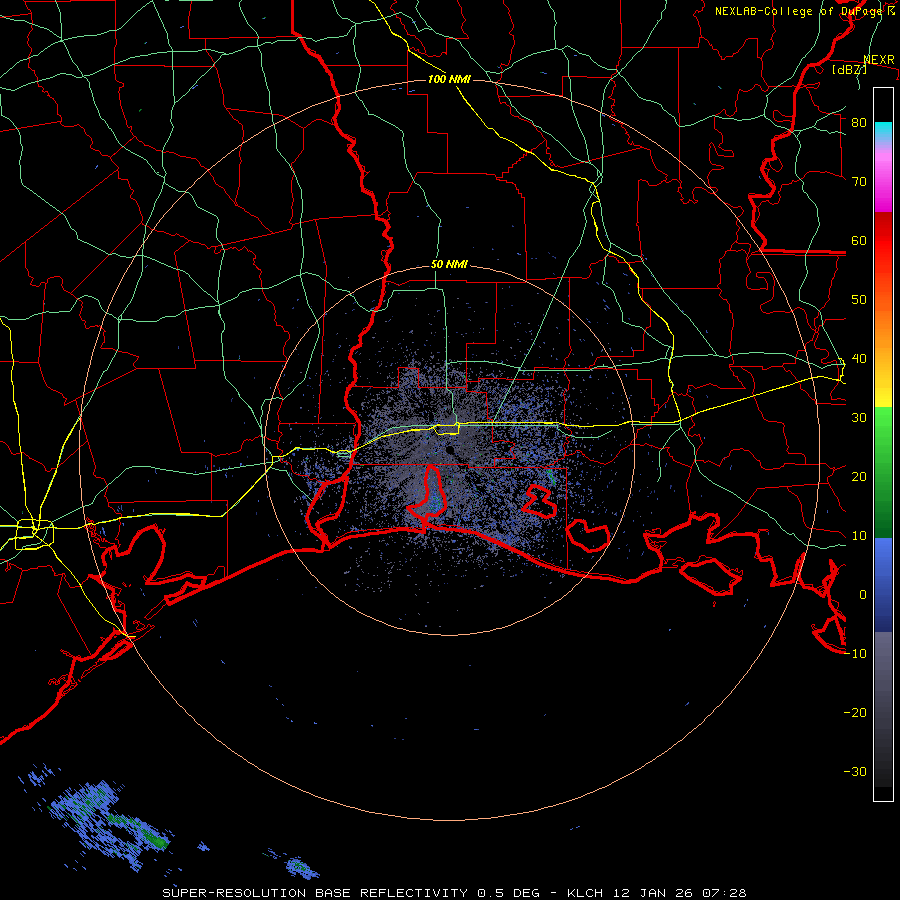The image size is (900, 900).
Task: Click the 50 NMI range ring label
Action: [449, 265]
